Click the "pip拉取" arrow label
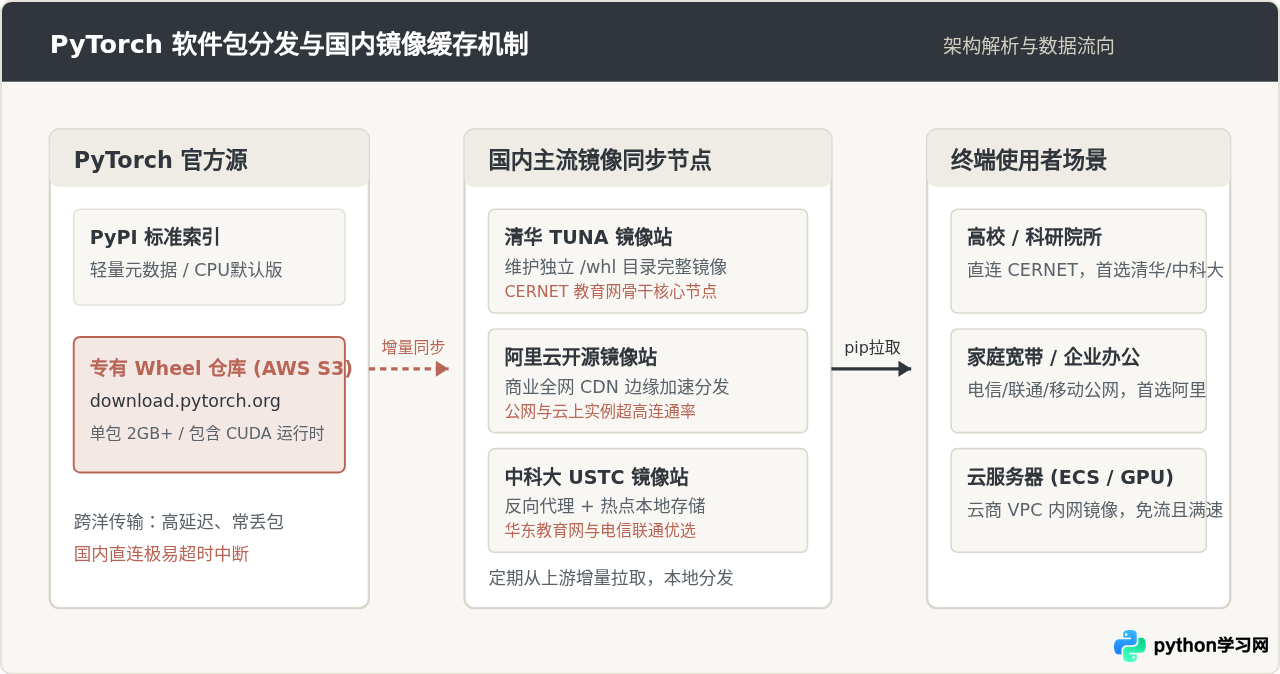Image resolution: width=1280 pixels, height=674 pixels. tap(873, 347)
